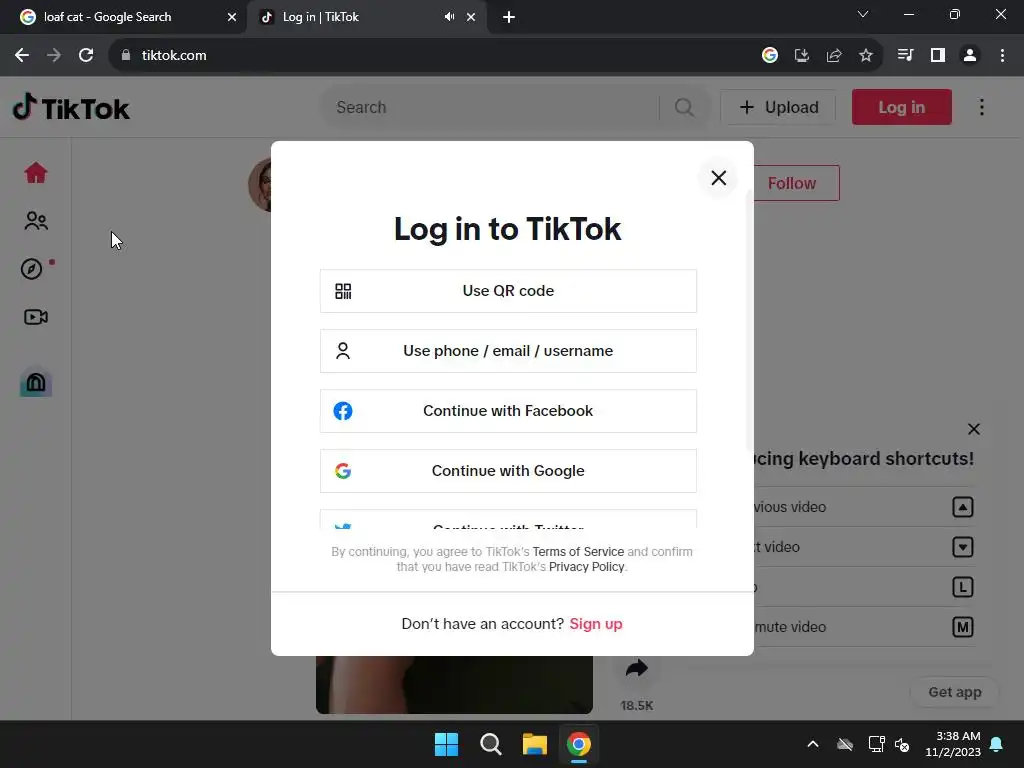Open the LIVE camera sidebar icon
The image size is (1024, 768).
click(36, 317)
